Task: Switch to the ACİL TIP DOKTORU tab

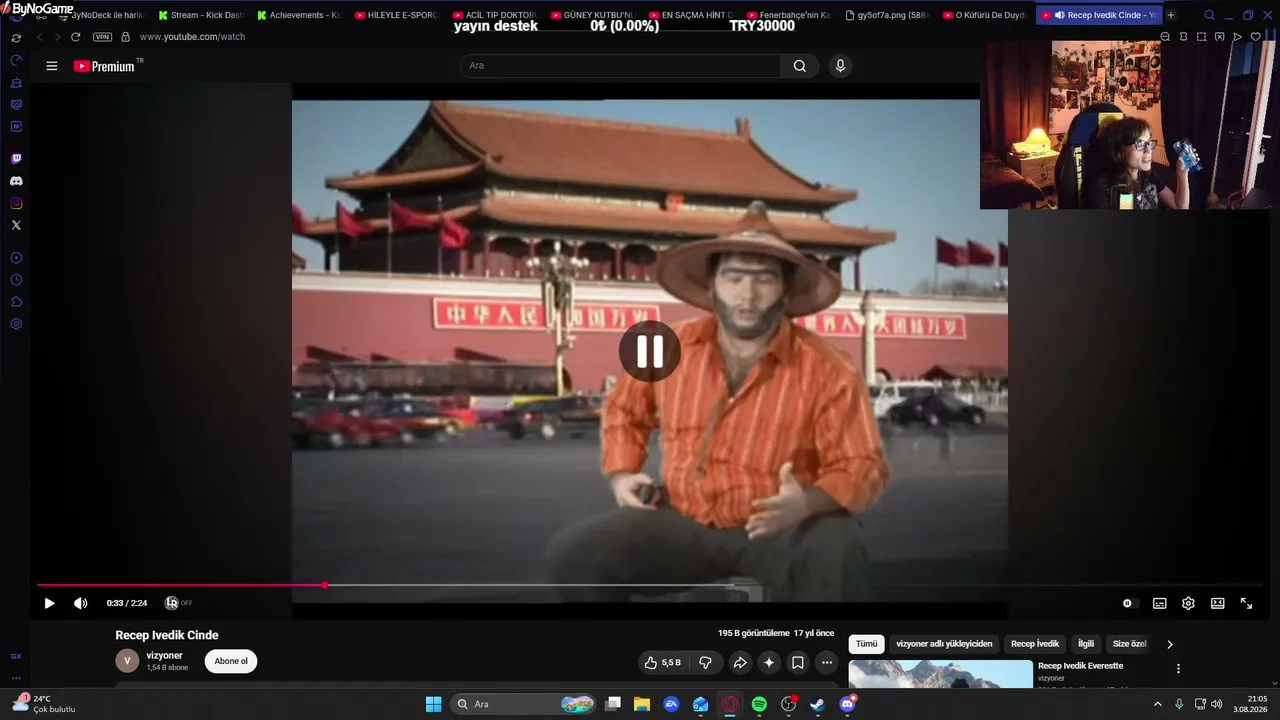Action: [494, 15]
